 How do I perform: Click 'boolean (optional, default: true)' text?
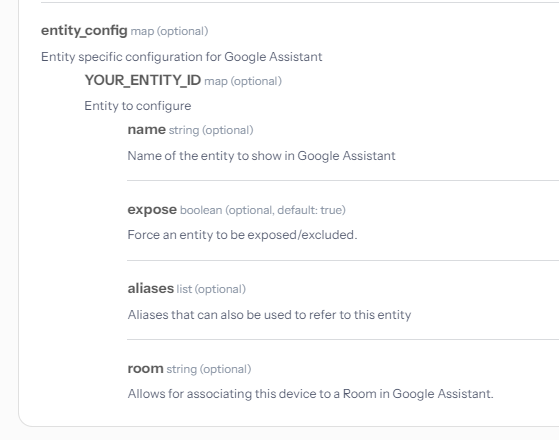click(263, 210)
